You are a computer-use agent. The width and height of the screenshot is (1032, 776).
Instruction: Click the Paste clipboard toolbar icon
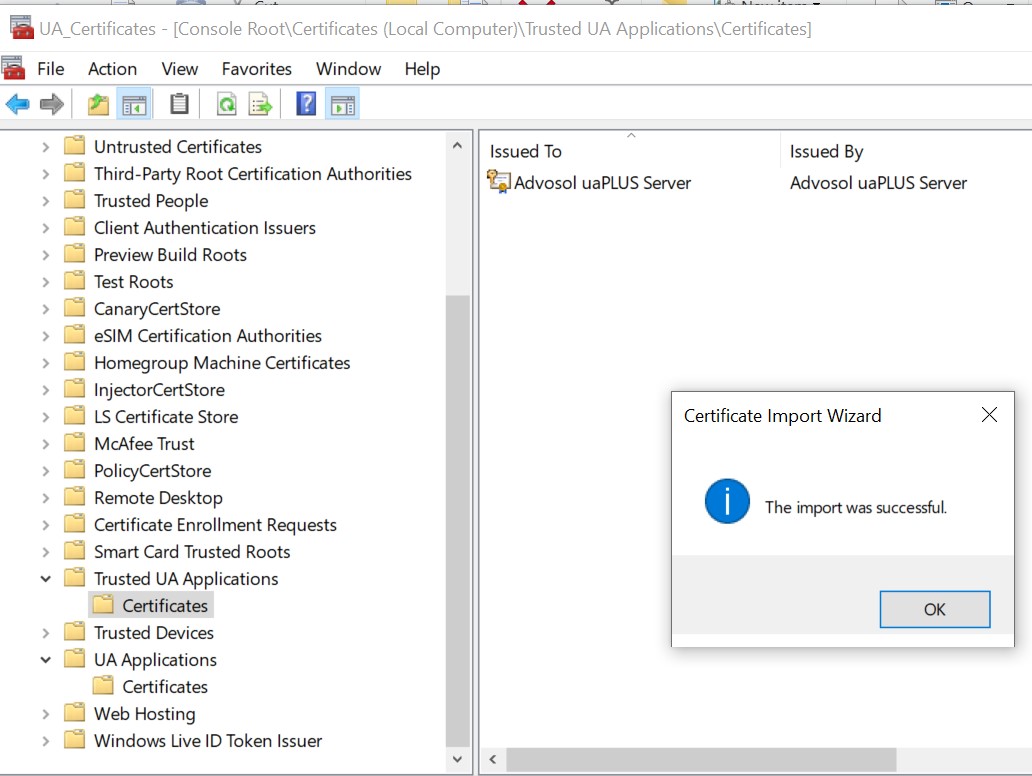click(179, 104)
